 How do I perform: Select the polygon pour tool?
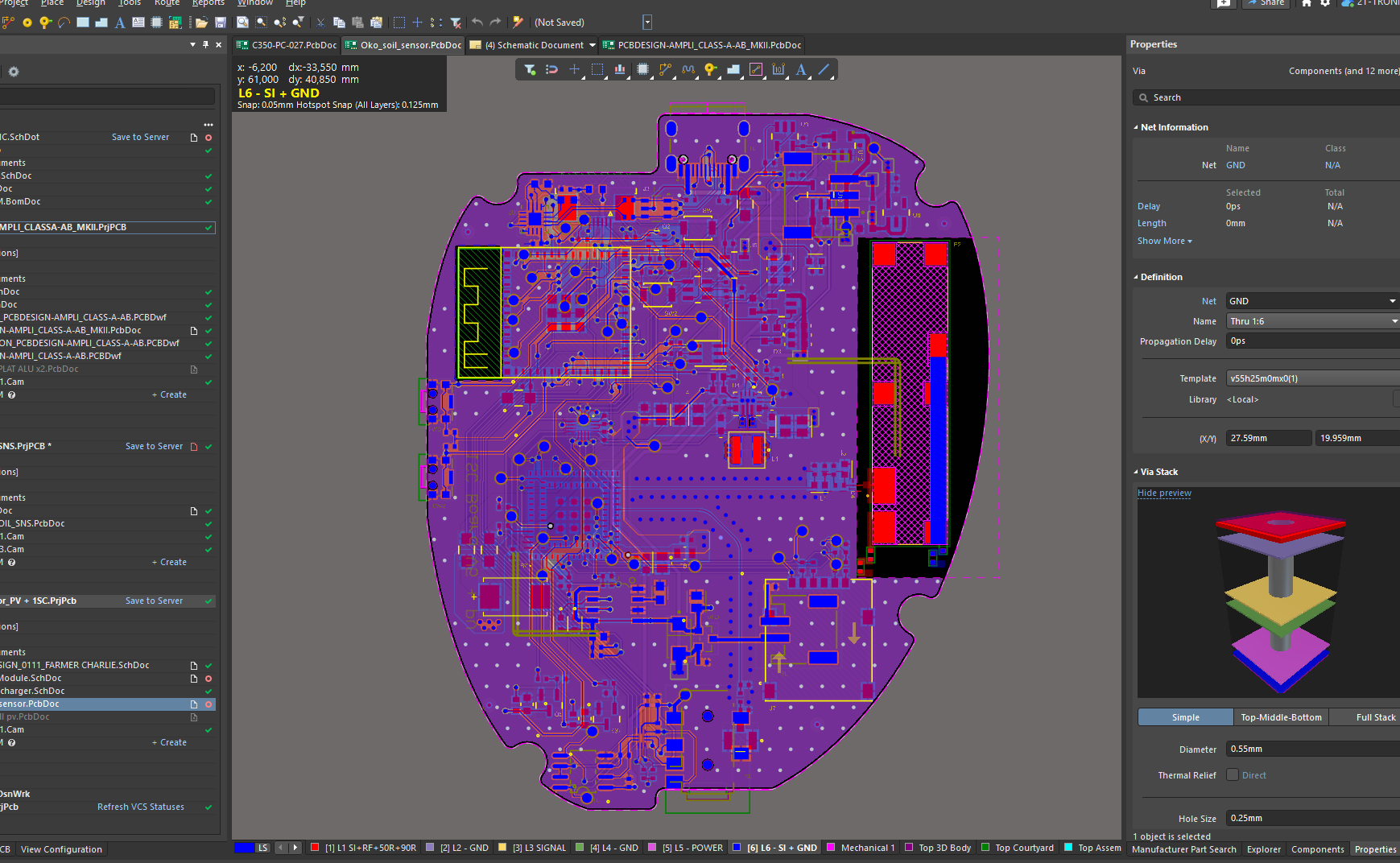click(733, 70)
